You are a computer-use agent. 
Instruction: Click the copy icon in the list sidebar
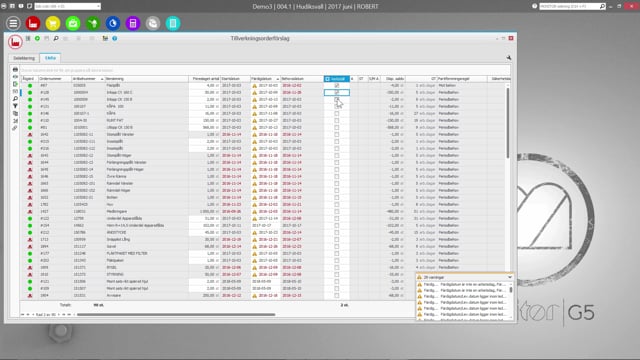click(x=15, y=113)
